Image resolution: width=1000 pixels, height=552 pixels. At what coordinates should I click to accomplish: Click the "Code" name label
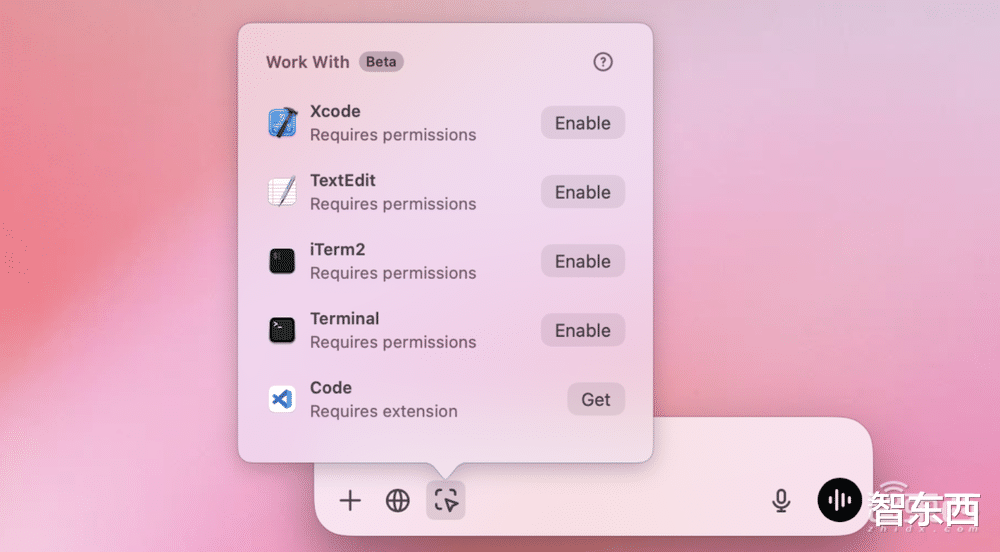[330, 388]
